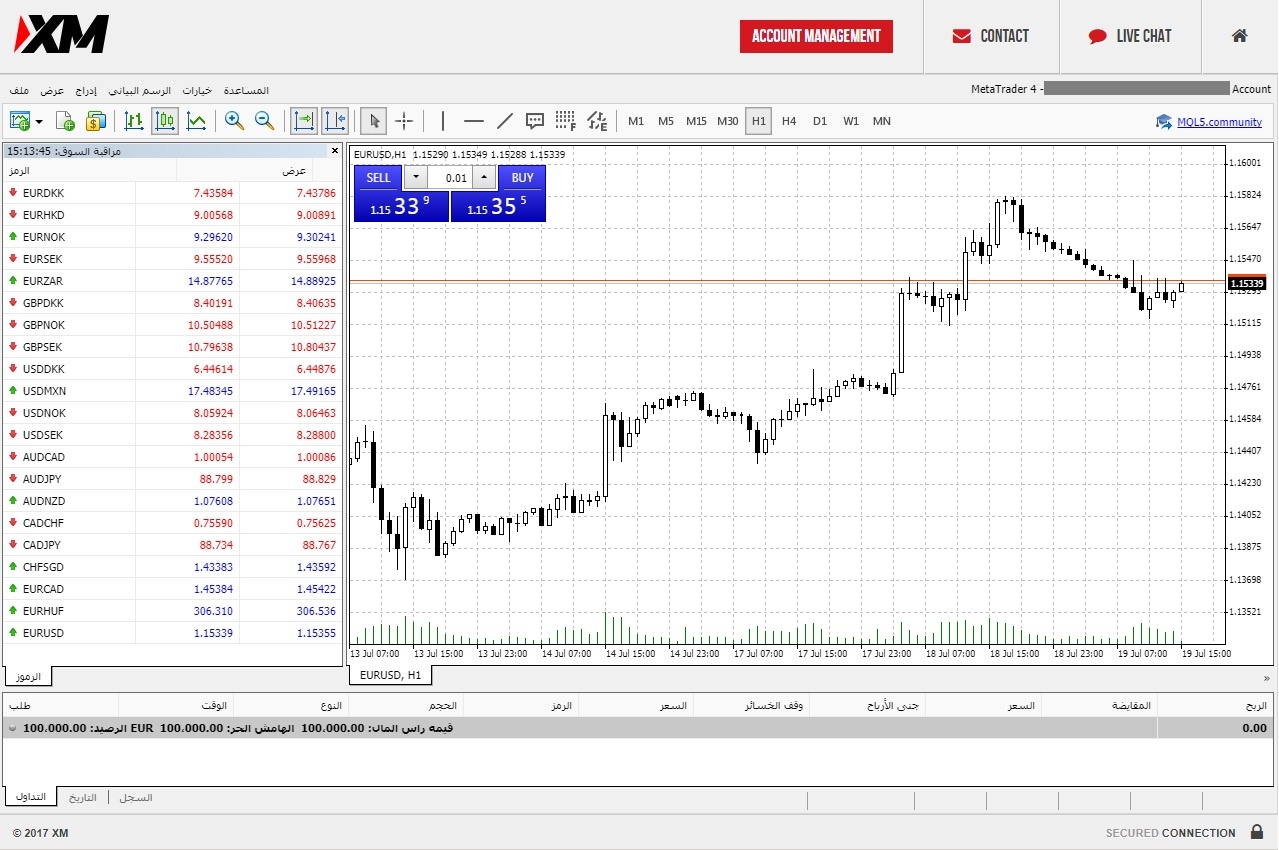Open the ملف menu
This screenshot has width=1279, height=850.
[19, 90]
